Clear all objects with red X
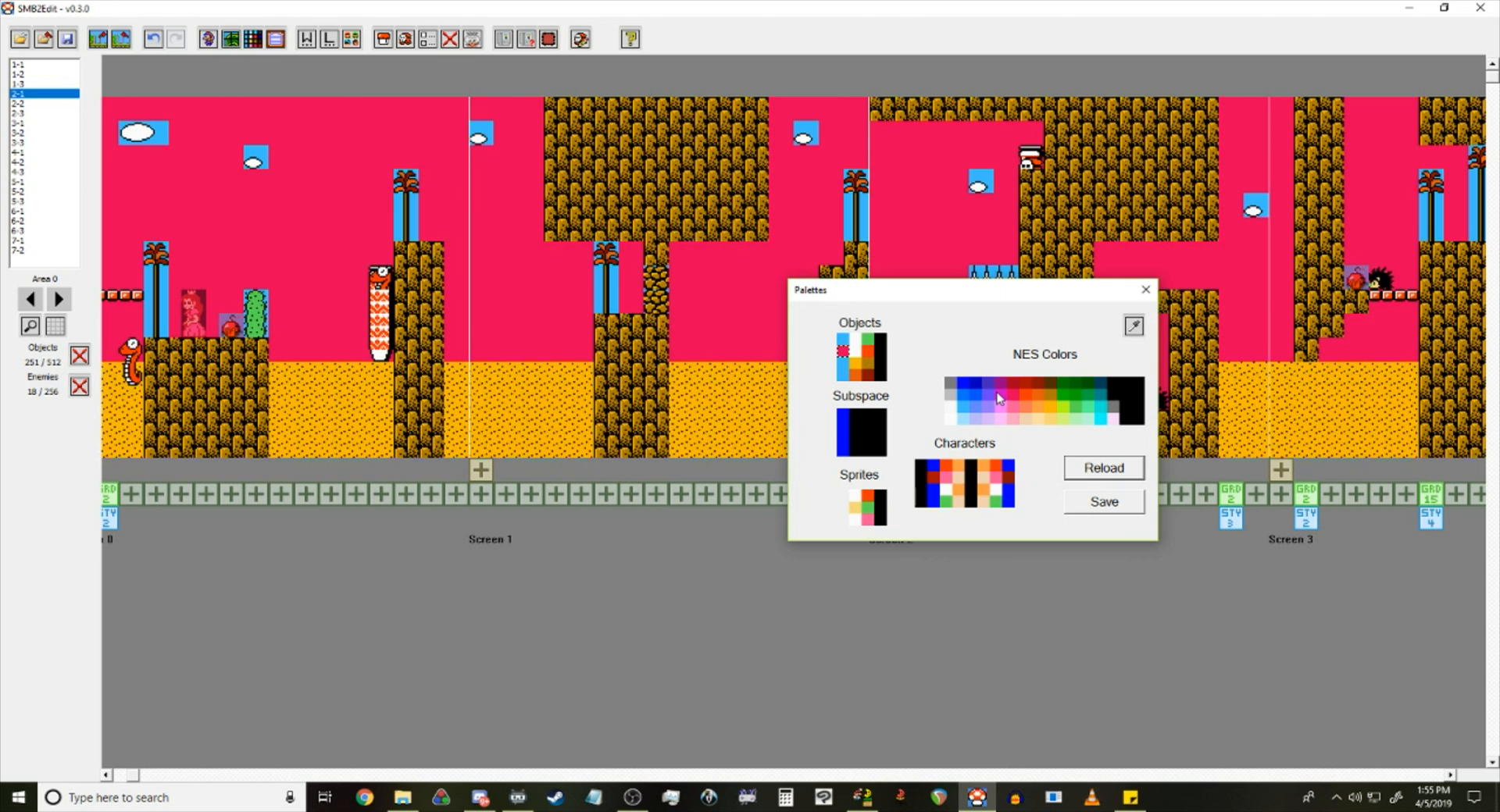This screenshot has height=812, width=1500. click(80, 356)
